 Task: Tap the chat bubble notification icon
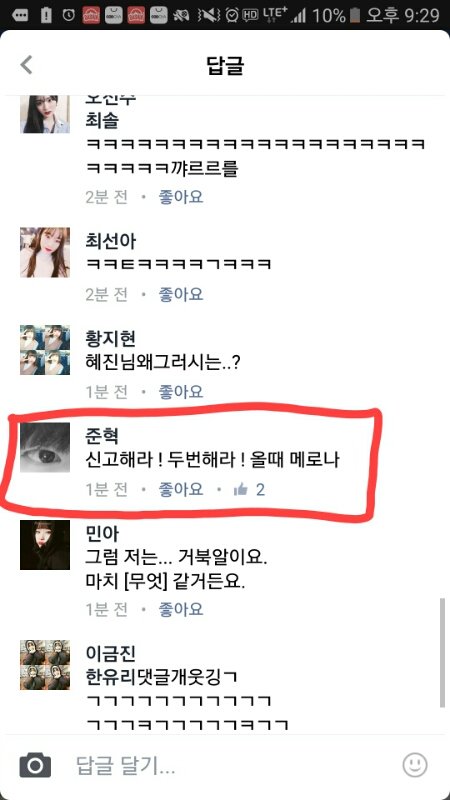click(x=20, y=16)
